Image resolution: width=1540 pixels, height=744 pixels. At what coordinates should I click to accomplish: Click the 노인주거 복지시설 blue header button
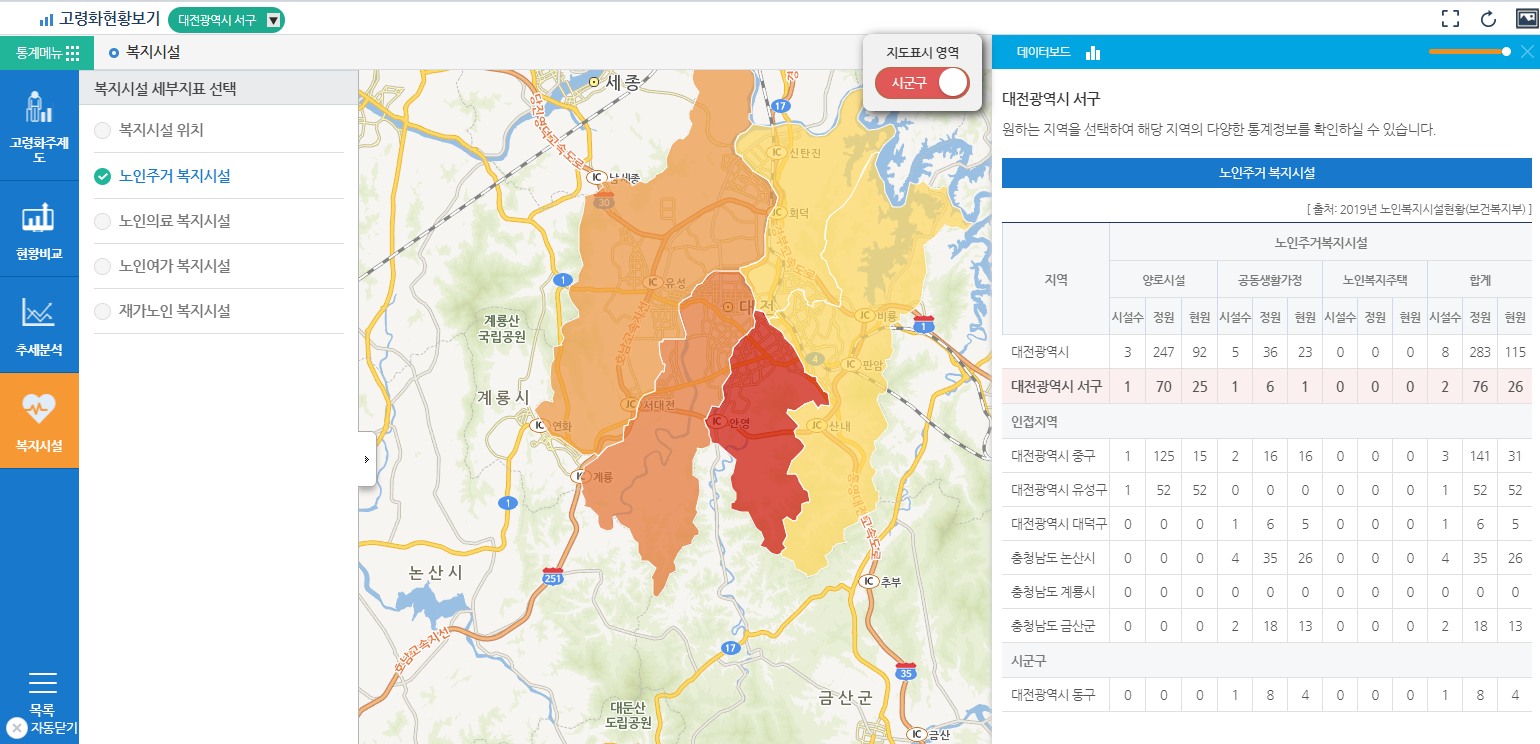1266,173
